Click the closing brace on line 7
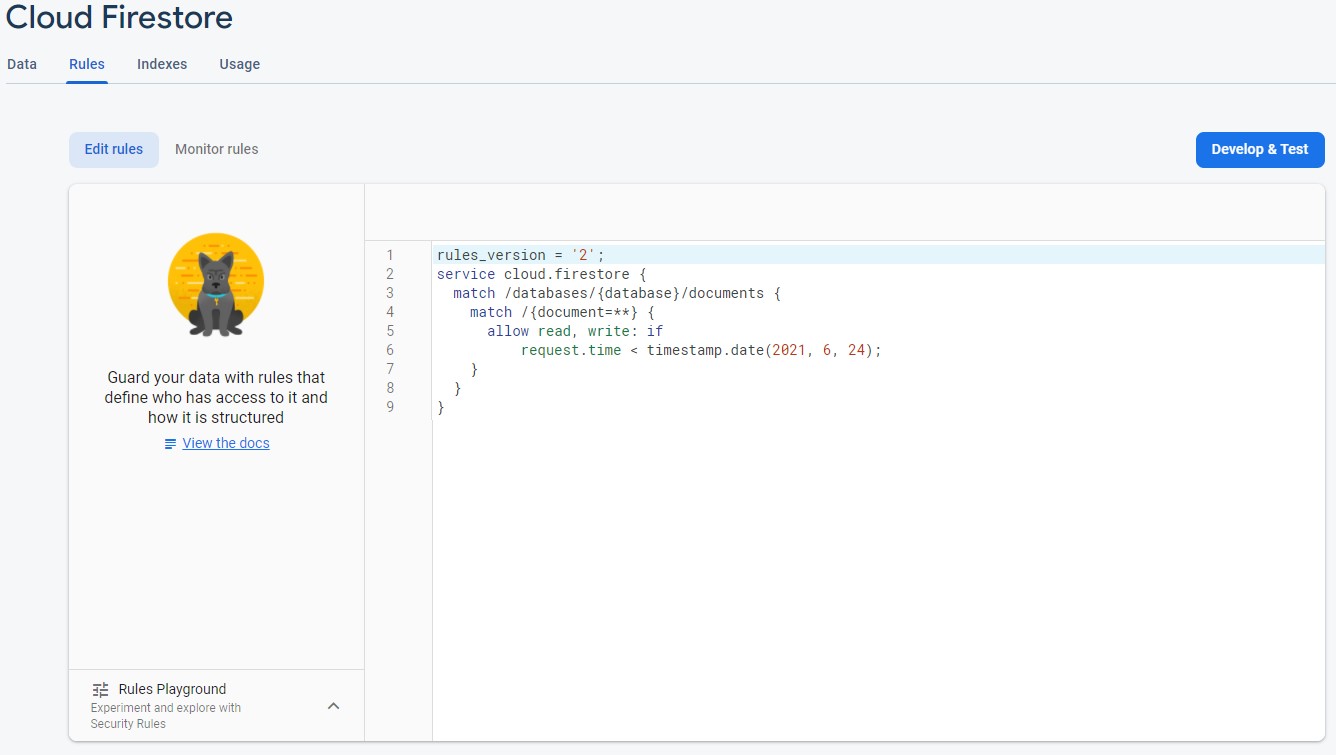This screenshot has height=755, width=1336. coord(474,369)
